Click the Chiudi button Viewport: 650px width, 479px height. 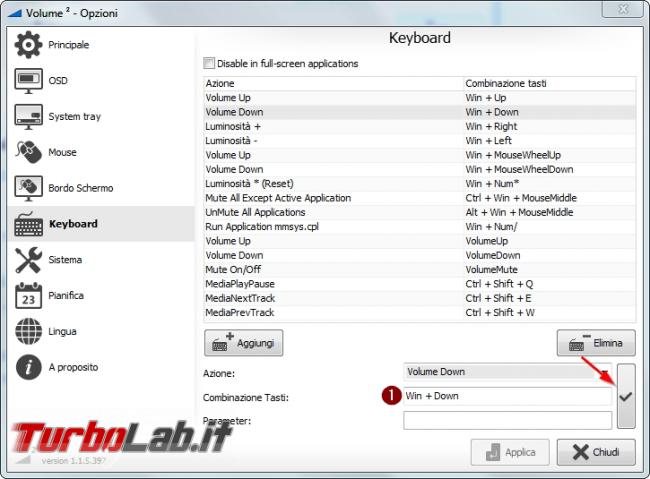[x=596, y=452]
